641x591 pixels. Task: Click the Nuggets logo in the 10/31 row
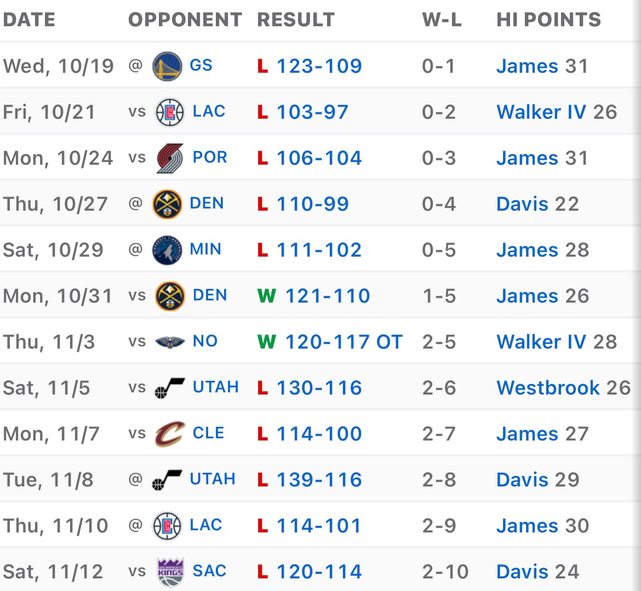click(169, 296)
